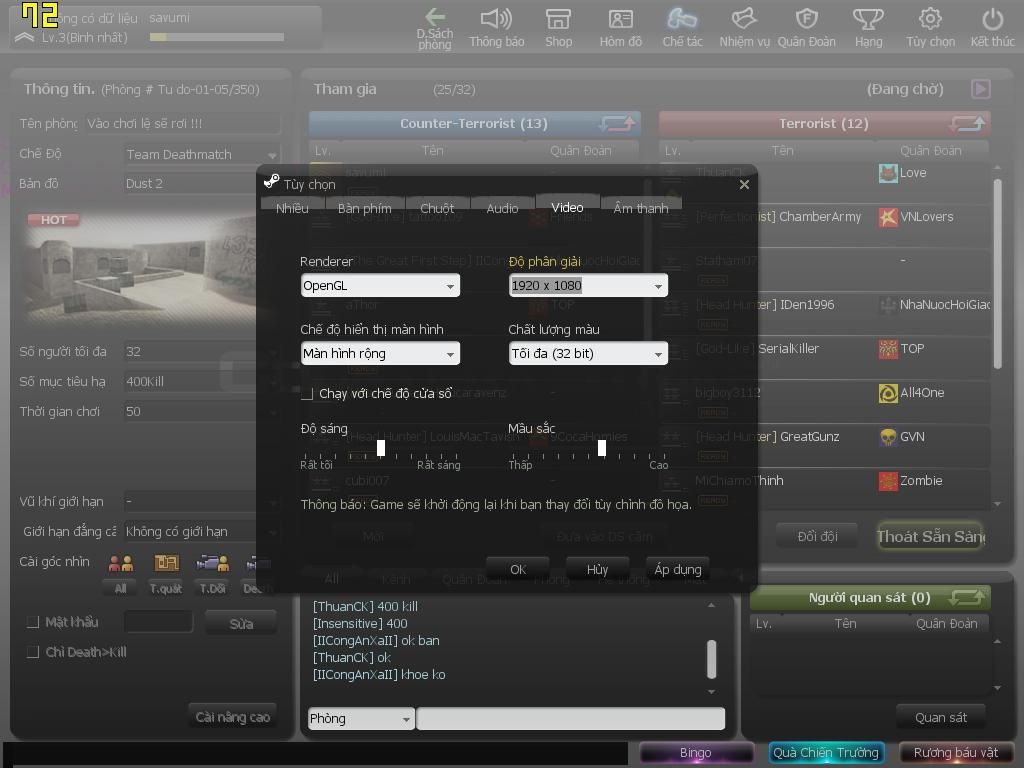
Task: Toggle the Mật khẩu password checkbox
Action: click(33, 622)
